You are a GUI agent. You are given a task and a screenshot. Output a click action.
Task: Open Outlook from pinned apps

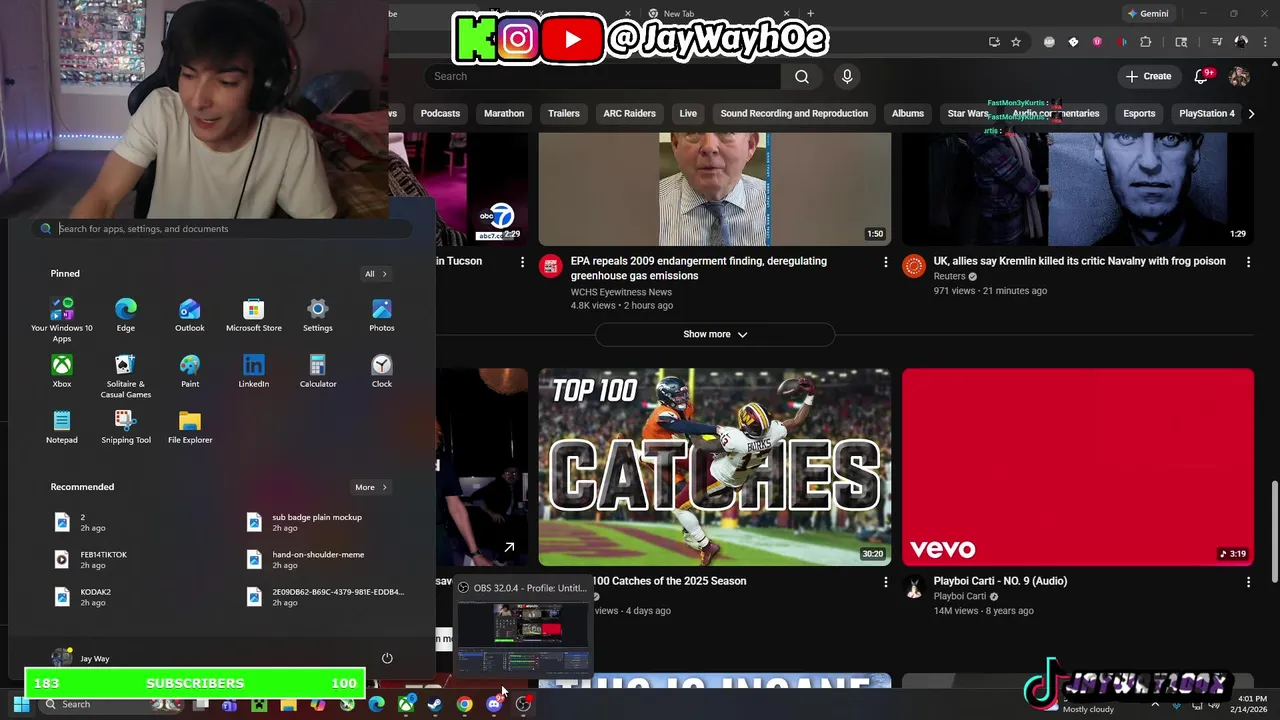[x=190, y=315]
